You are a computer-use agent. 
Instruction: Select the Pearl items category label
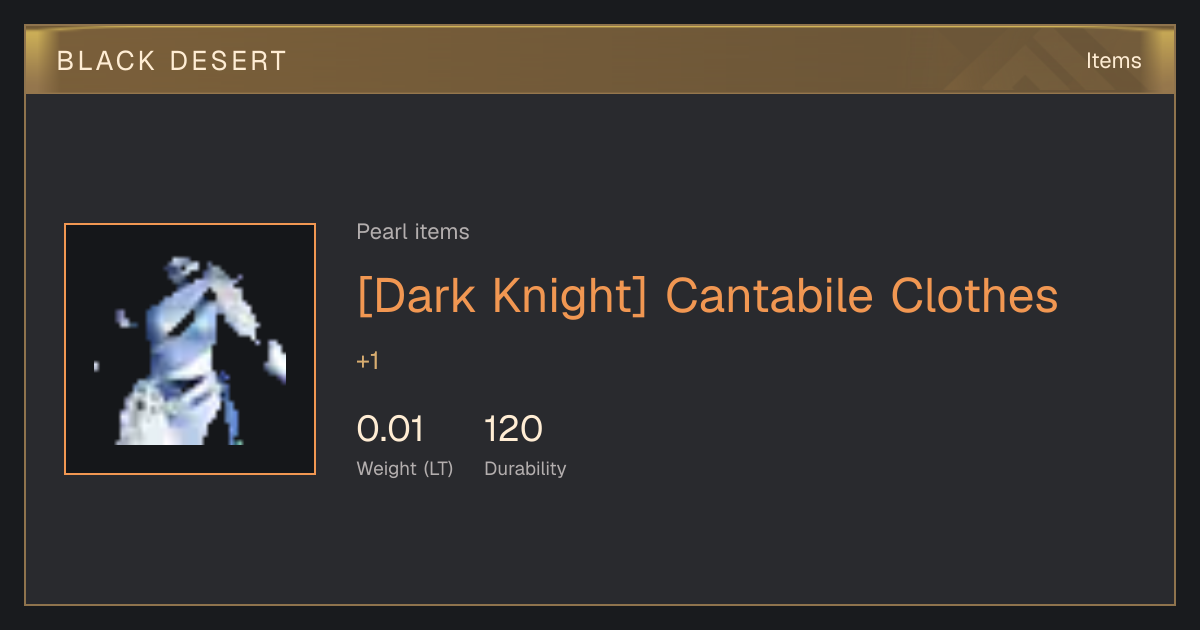(413, 232)
